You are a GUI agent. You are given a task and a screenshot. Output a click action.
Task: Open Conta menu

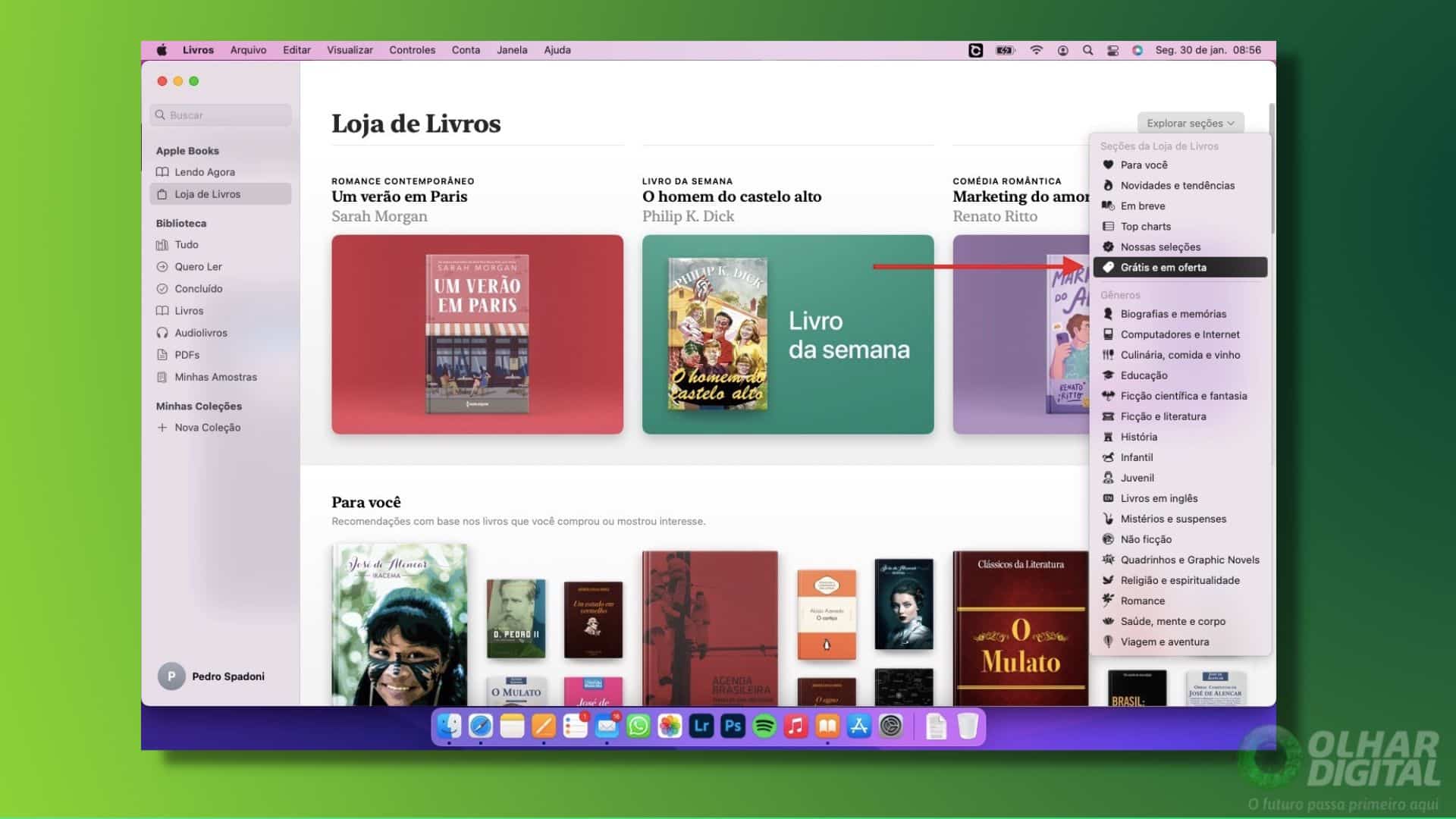click(x=466, y=50)
